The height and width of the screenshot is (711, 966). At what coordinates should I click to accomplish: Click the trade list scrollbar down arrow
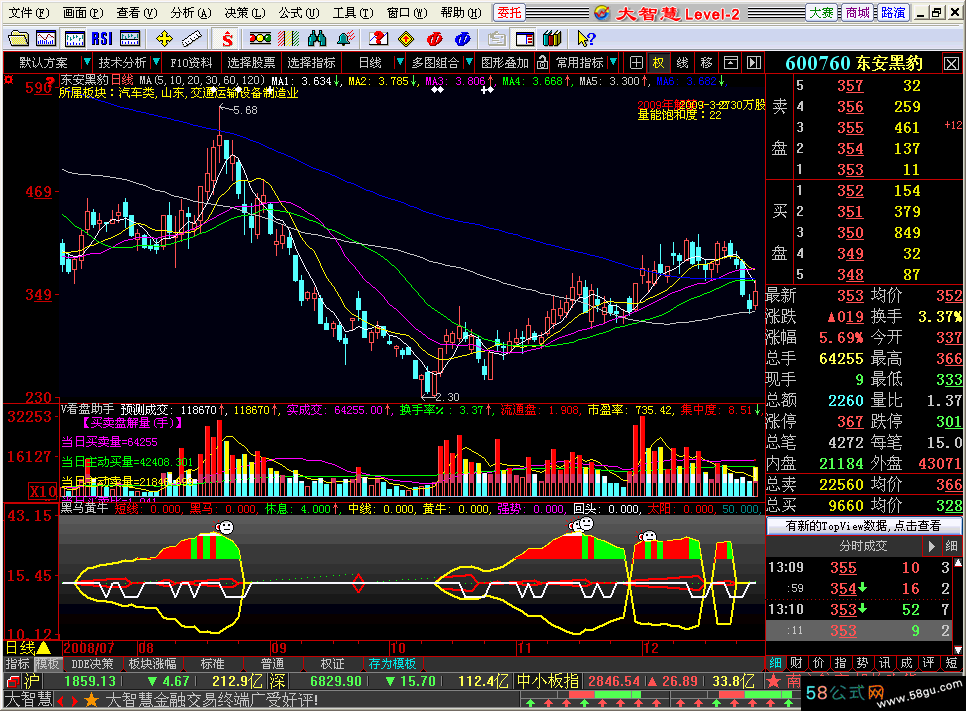point(958,649)
